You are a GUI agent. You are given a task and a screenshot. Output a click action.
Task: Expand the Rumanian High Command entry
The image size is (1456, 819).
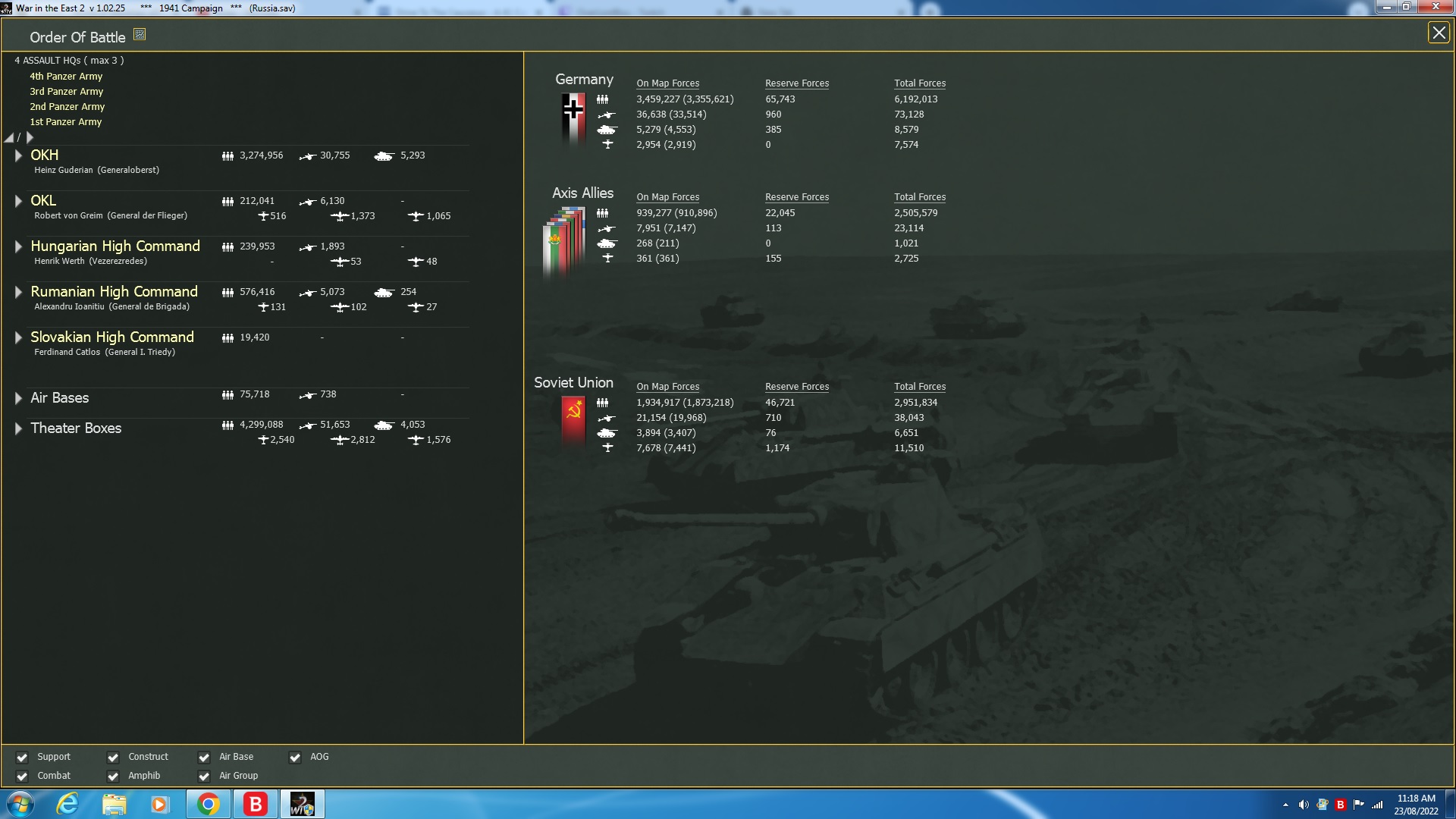18,292
